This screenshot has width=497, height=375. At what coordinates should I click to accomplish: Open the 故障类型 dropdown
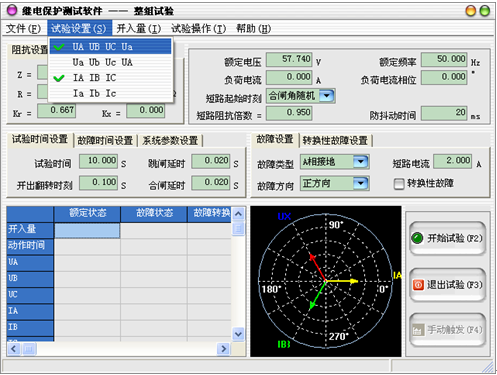360,162
